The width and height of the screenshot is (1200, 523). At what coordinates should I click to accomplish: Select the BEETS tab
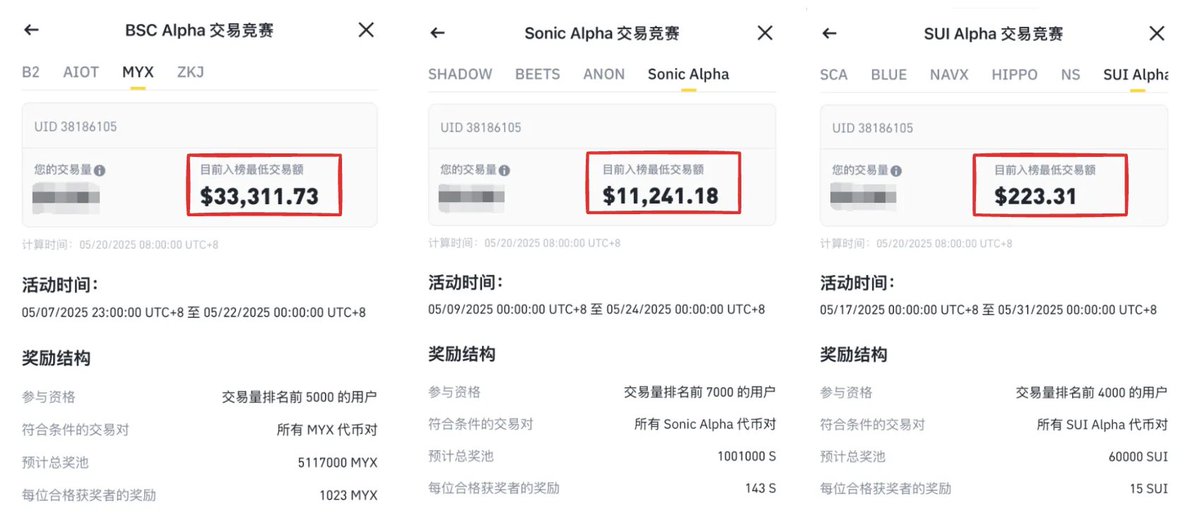coord(538,74)
